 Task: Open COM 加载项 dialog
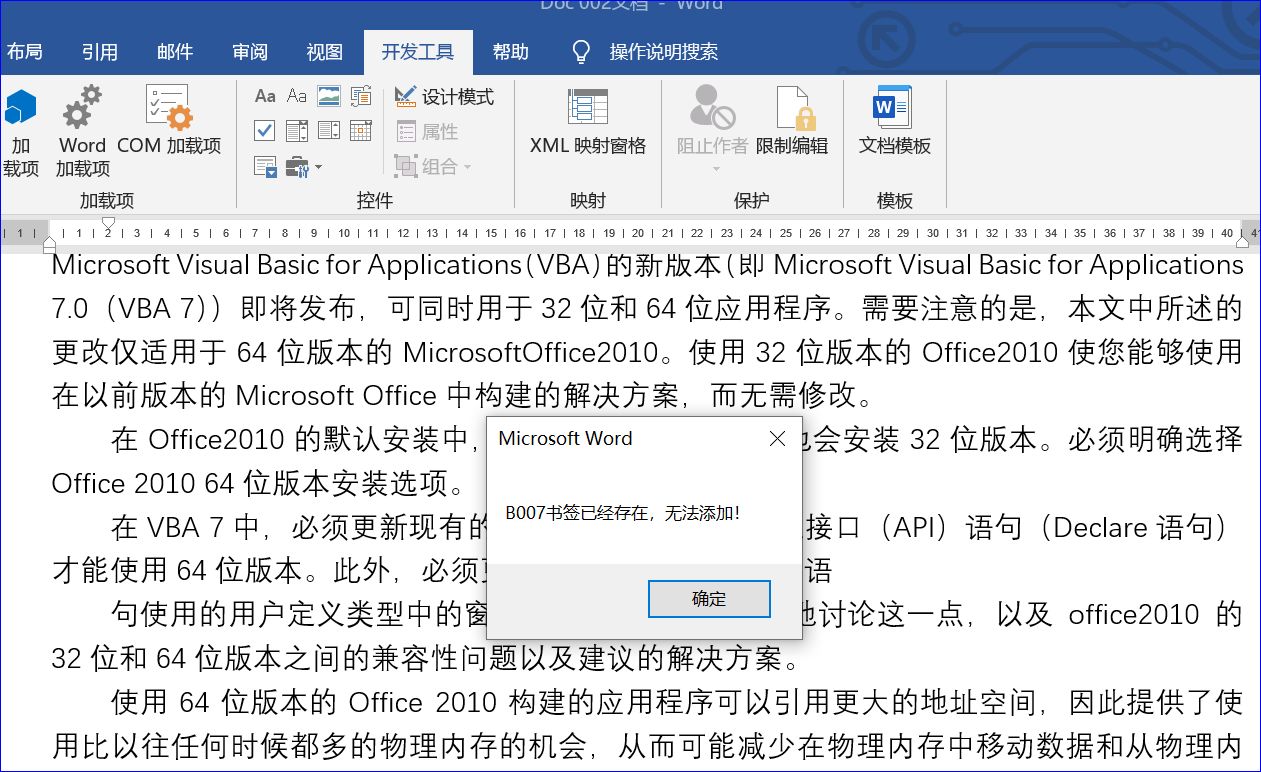click(169, 121)
